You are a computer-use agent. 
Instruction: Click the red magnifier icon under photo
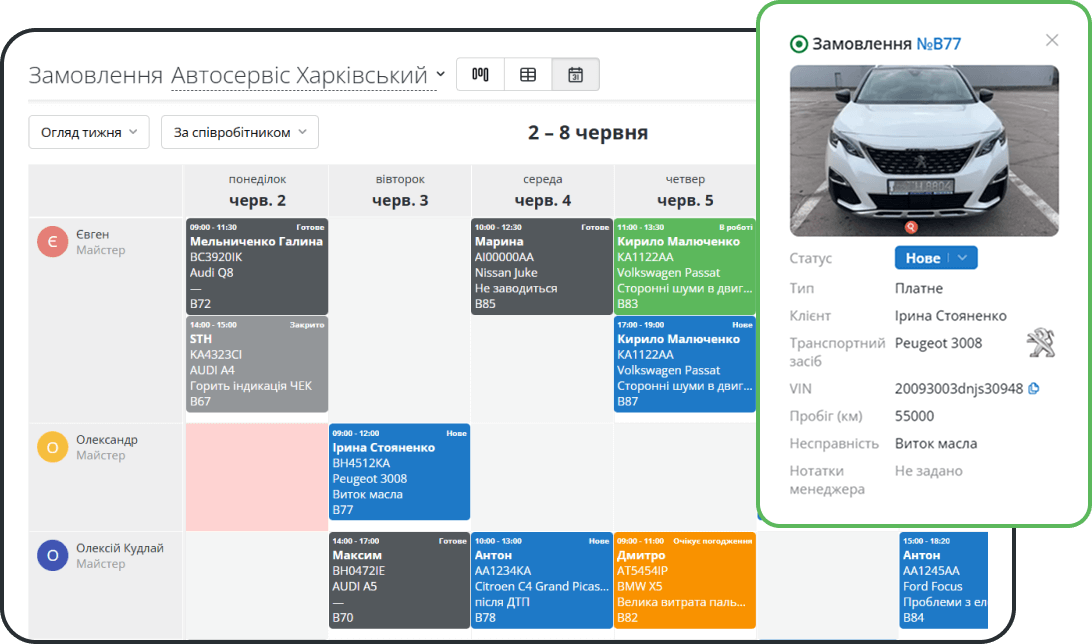911,227
